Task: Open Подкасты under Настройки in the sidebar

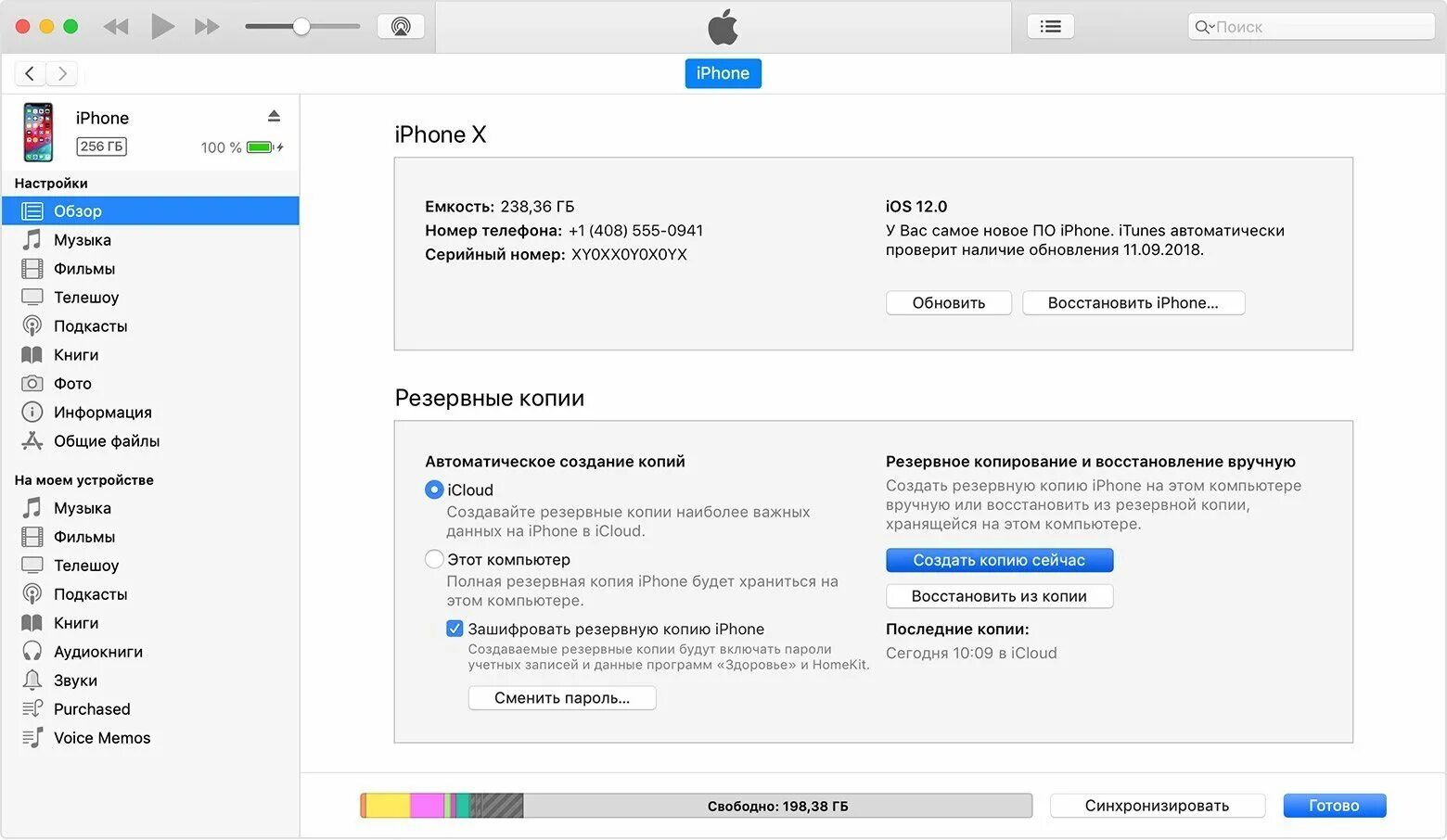Action: [x=90, y=326]
